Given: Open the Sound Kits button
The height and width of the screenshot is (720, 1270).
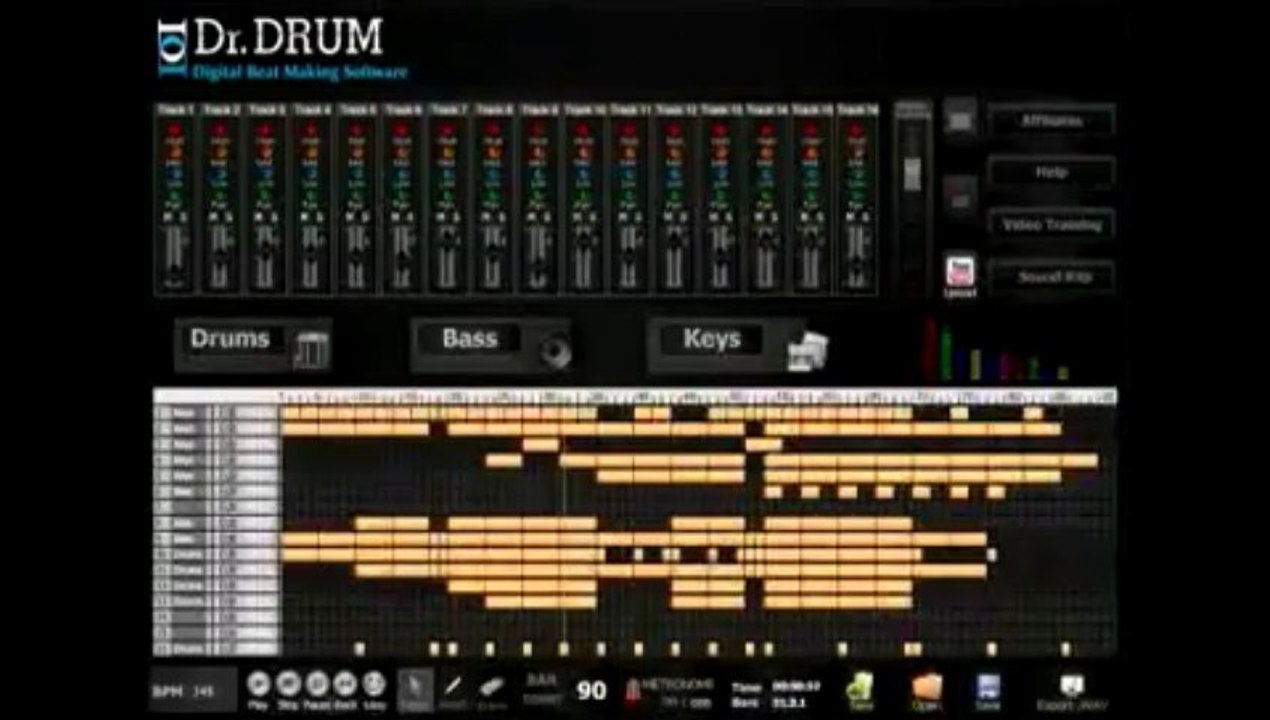Looking at the screenshot, I should (x=1051, y=277).
